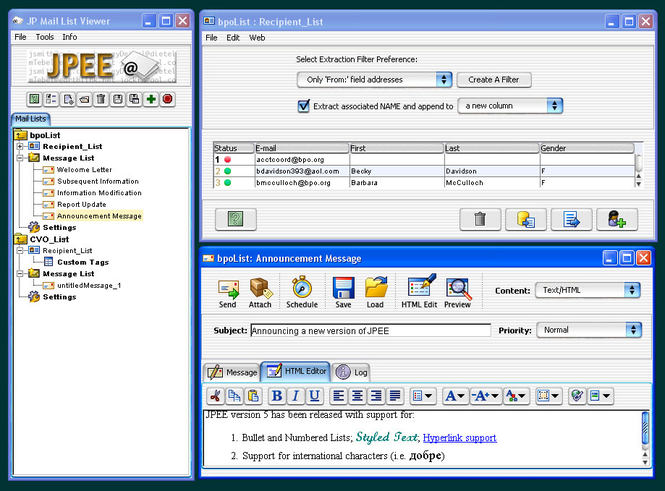Image resolution: width=665 pixels, height=491 pixels.
Task: Open the Info menu in Mail List Viewer
Action: tap(70, 37)
